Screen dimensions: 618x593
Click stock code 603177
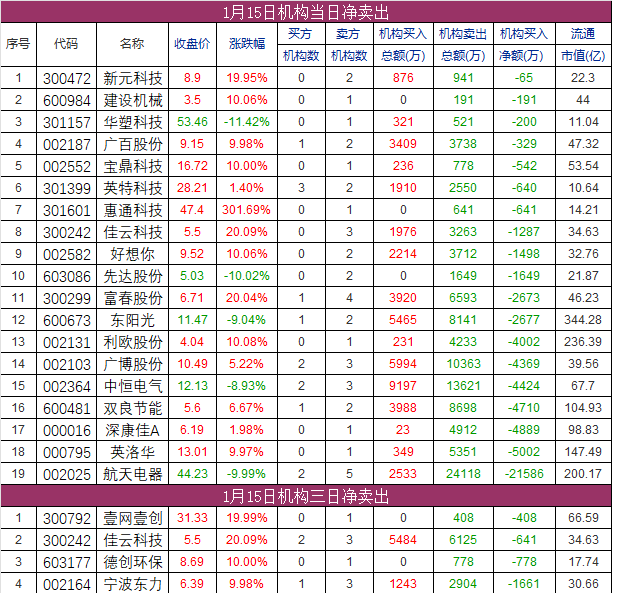coord(67,563)
